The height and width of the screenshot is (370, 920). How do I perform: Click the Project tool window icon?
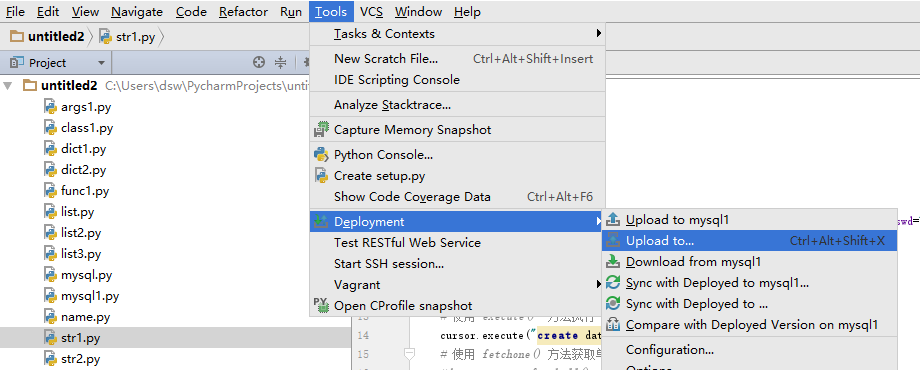coord(17,63)
